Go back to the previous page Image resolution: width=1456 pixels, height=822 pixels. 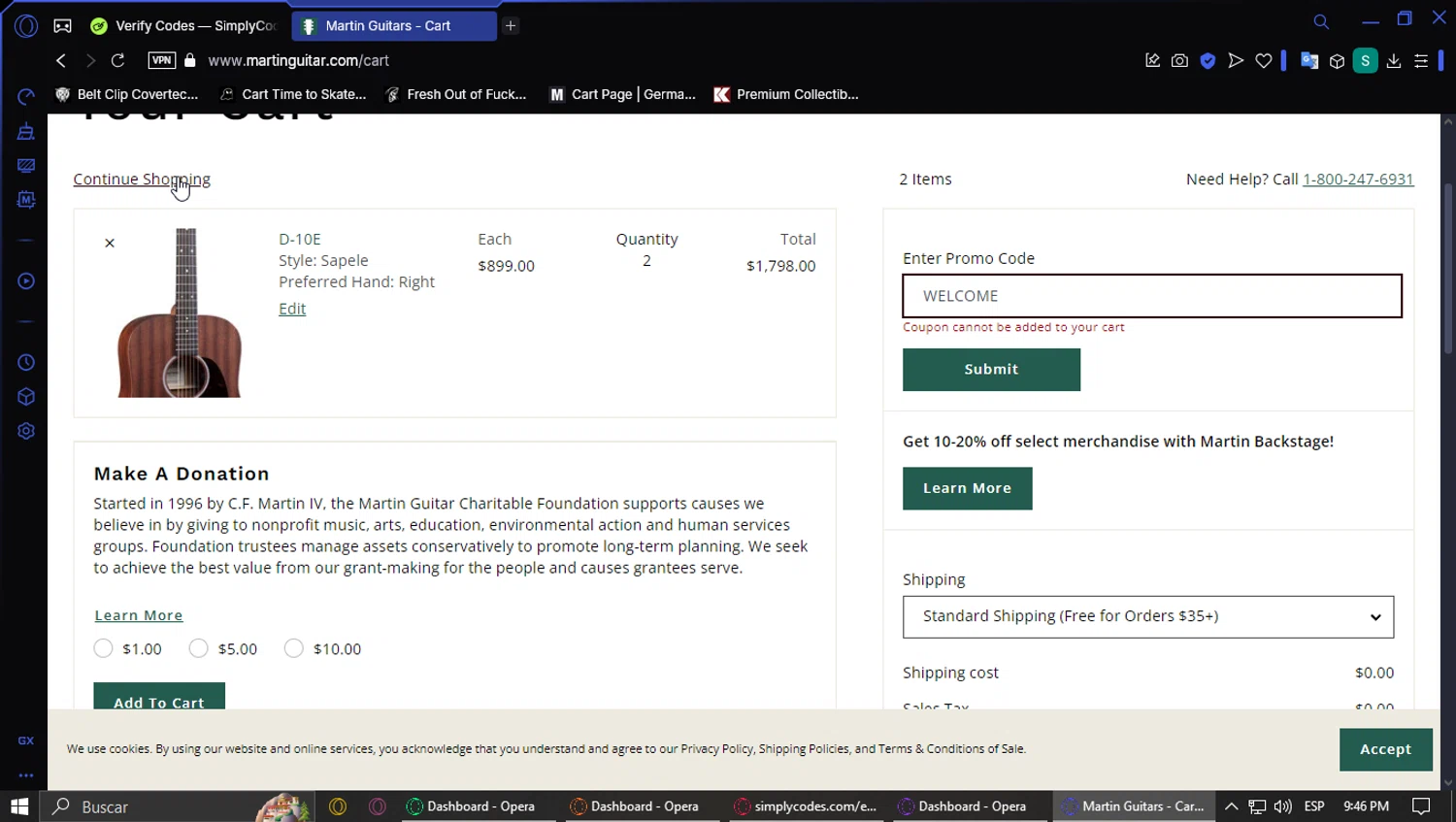coord(61,60)
